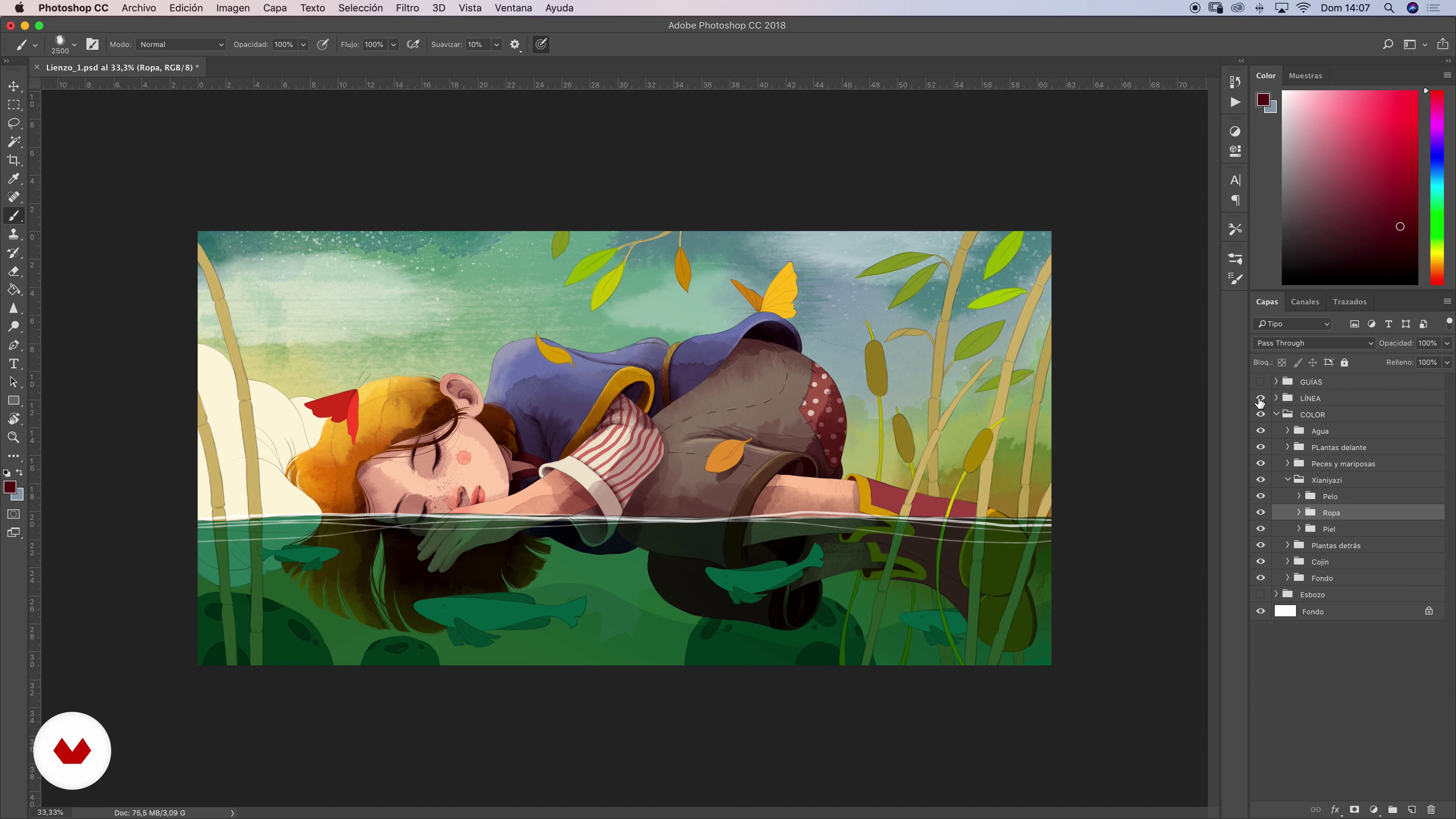Click the Lasso tool

tap(14, 123)
